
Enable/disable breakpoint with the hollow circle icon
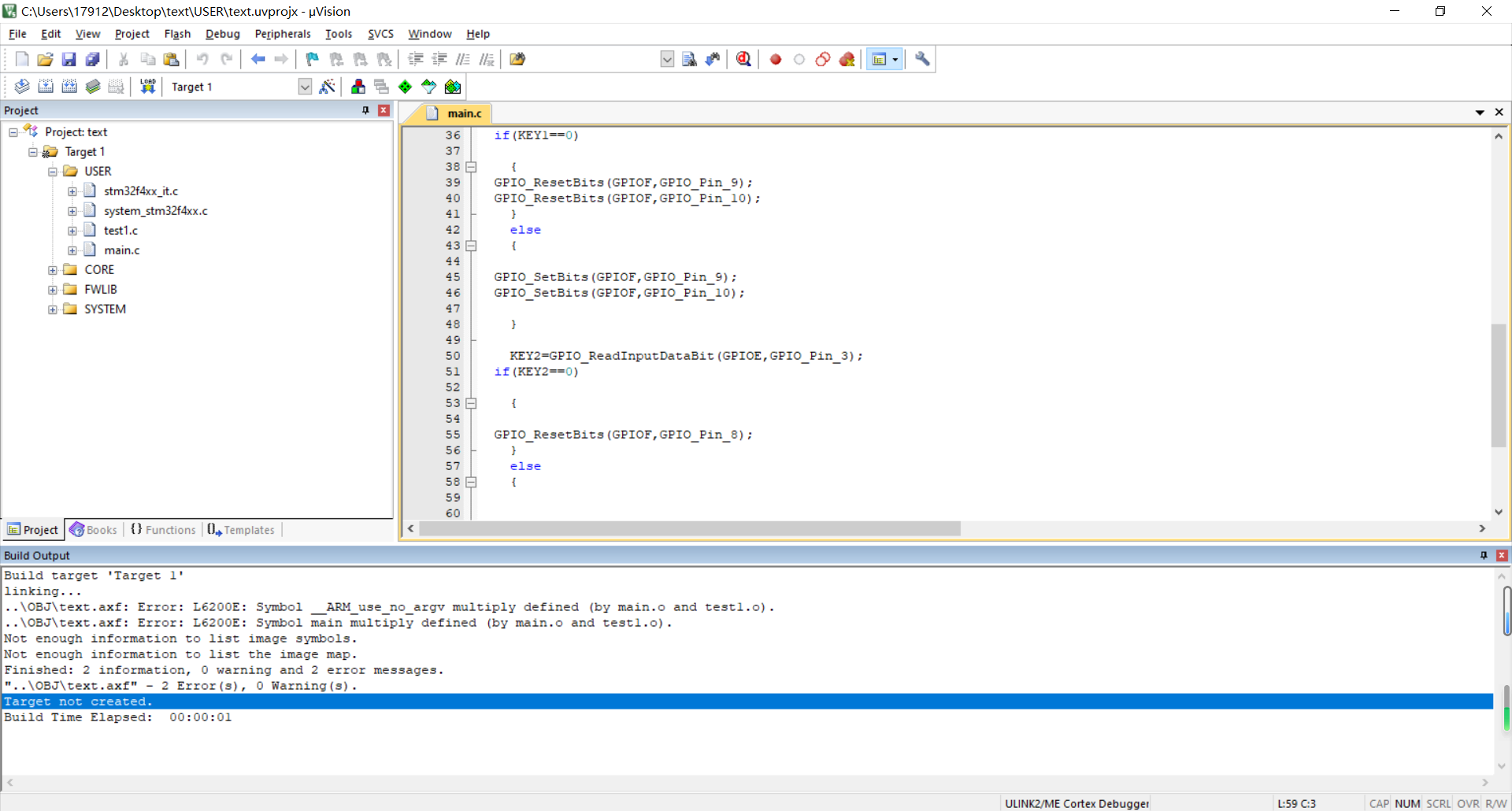799,59
